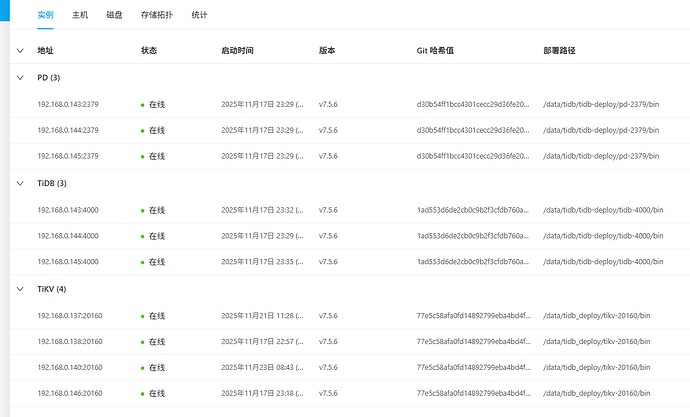Collapse all groups via header chevron
Viewport: 690px width, 417px height.
(x=20, y=51)
